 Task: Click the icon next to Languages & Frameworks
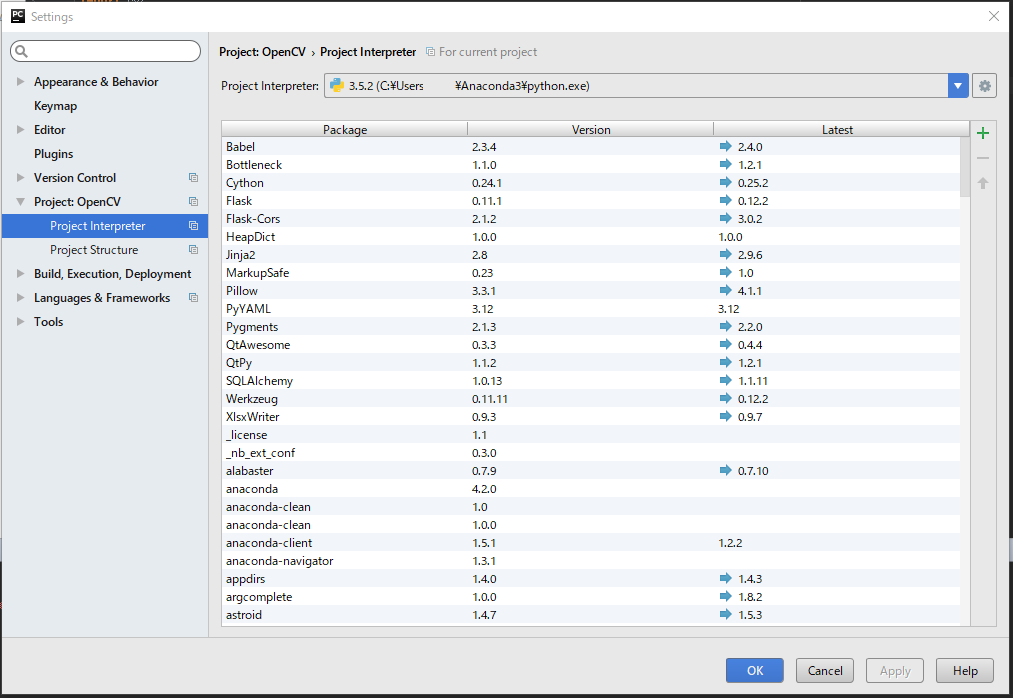tap(193, 298)
